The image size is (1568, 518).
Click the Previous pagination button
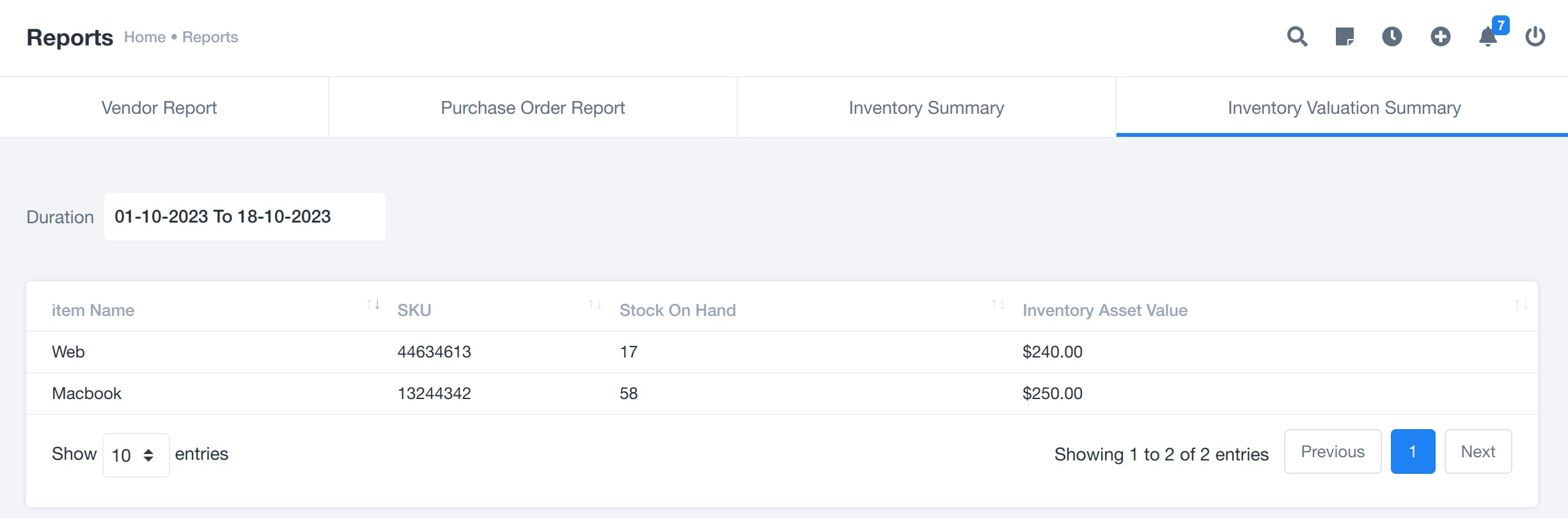(x=1332, y=451)
